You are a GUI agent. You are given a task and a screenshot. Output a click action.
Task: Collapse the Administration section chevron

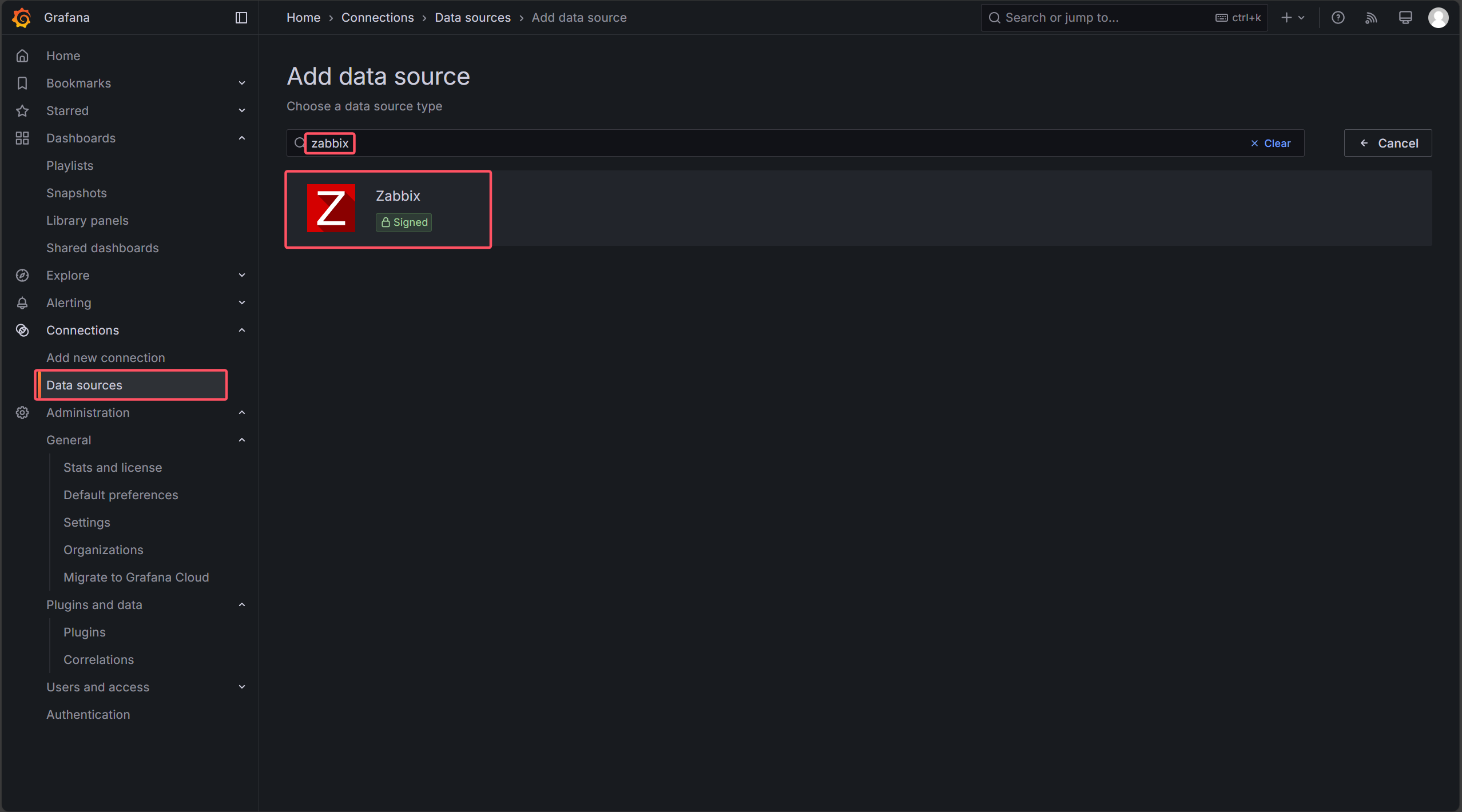(242, 412)
